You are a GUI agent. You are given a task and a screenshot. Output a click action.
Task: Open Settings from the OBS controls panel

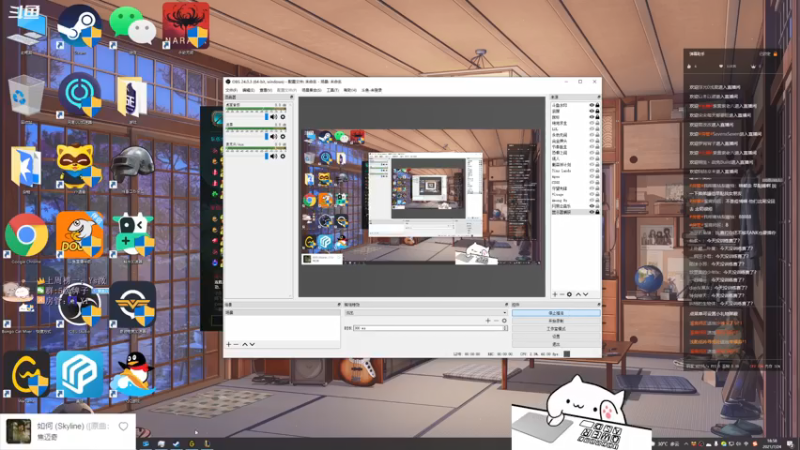(x=556, y=336)
